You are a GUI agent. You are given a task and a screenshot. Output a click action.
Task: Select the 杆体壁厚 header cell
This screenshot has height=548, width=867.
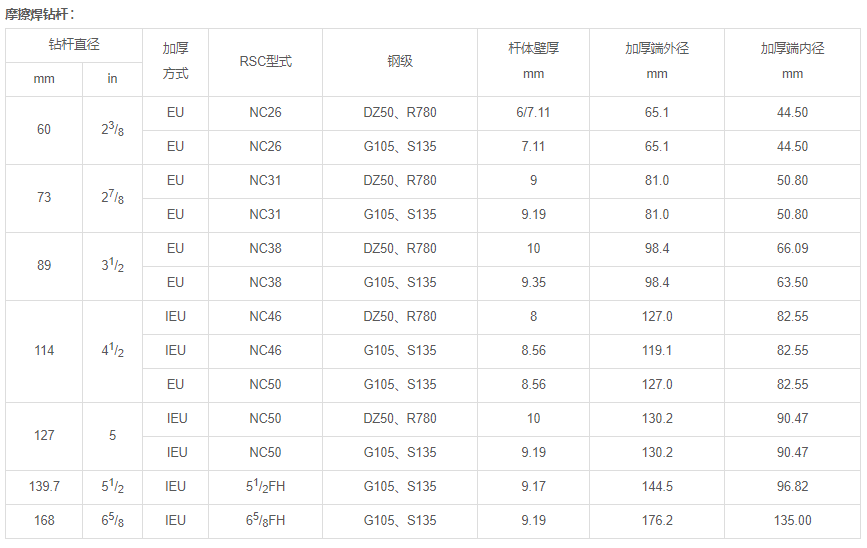tap(534, 62)
